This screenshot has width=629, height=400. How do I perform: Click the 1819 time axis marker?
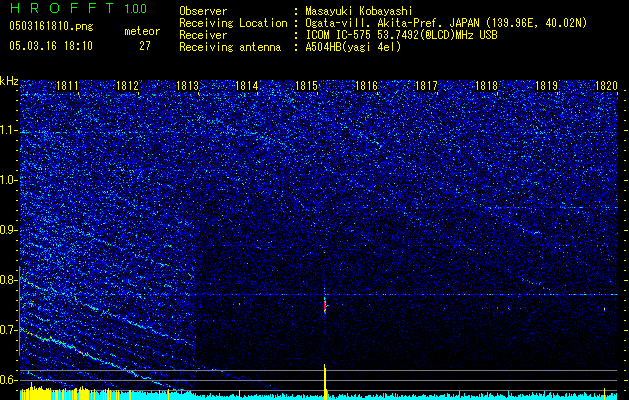[546, 85]
